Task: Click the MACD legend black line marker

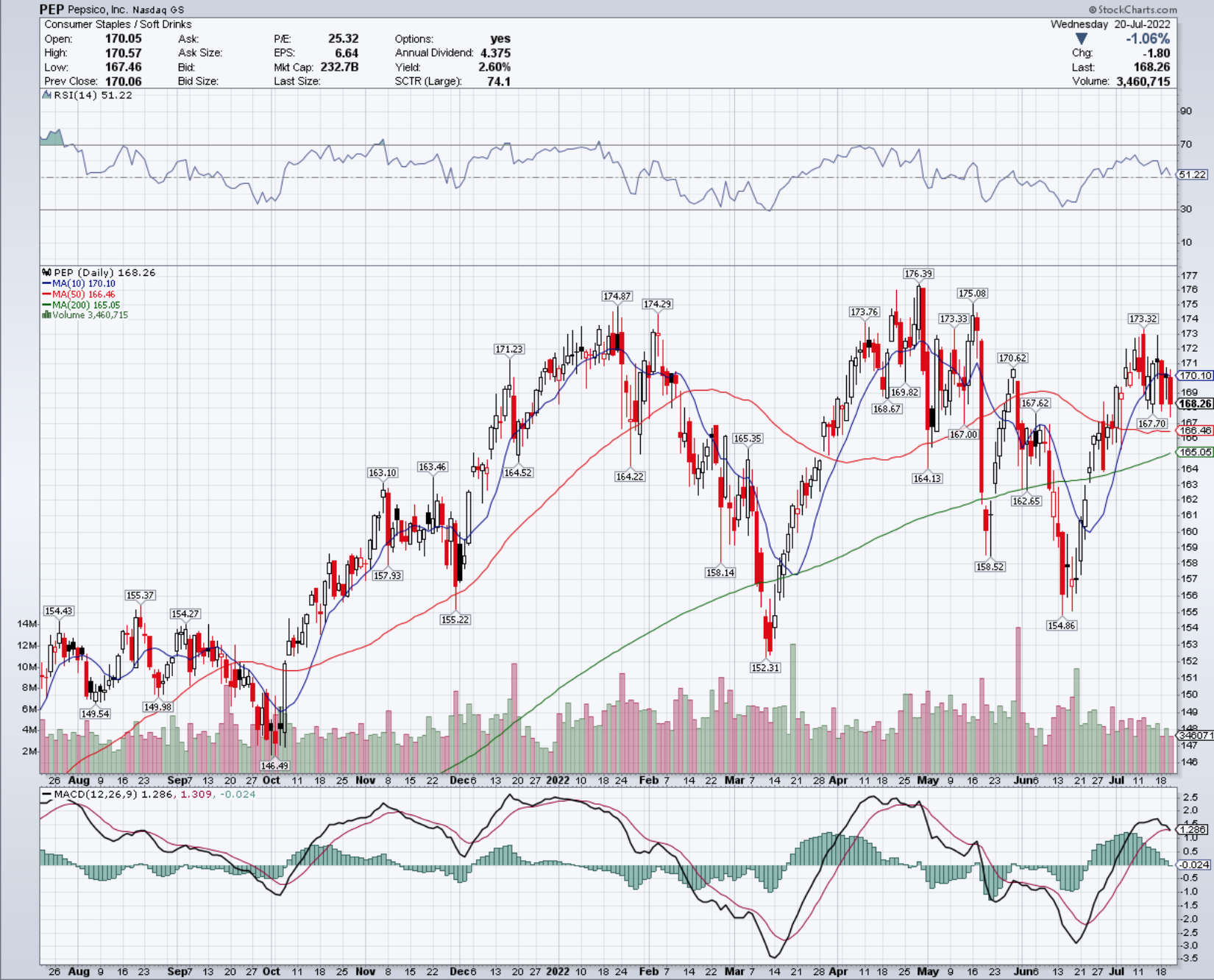Action: click(47, 795)
